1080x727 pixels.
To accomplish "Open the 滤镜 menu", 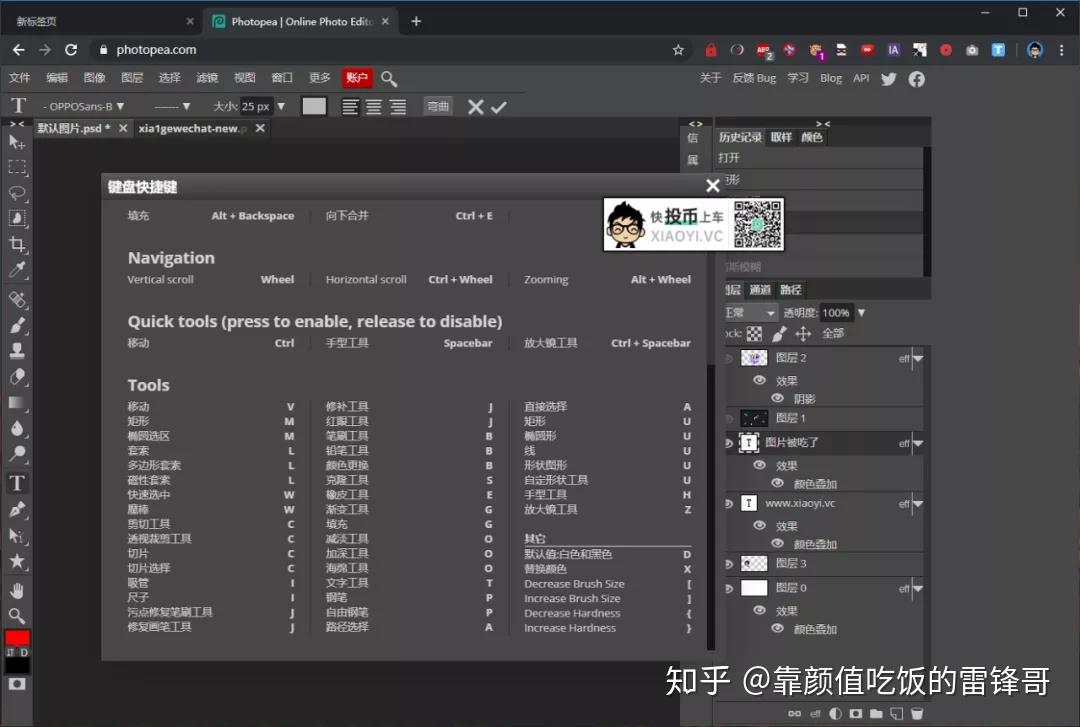I will 207,78.
